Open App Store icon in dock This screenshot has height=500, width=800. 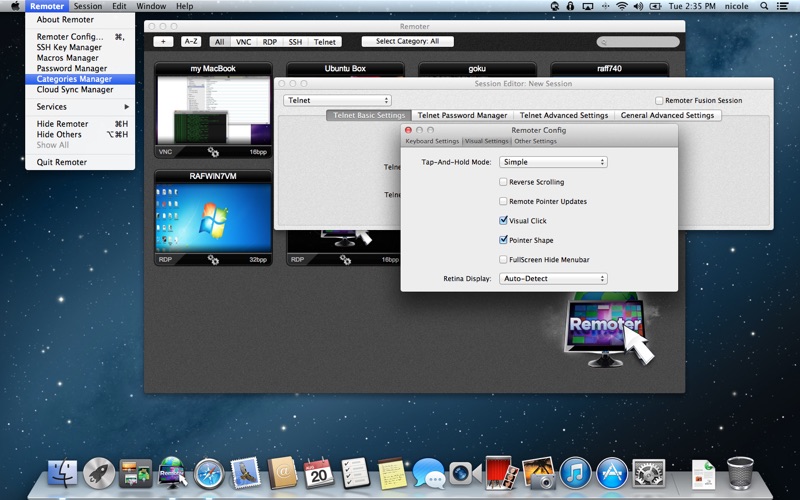pyautogui.click(x=612, y=473)
